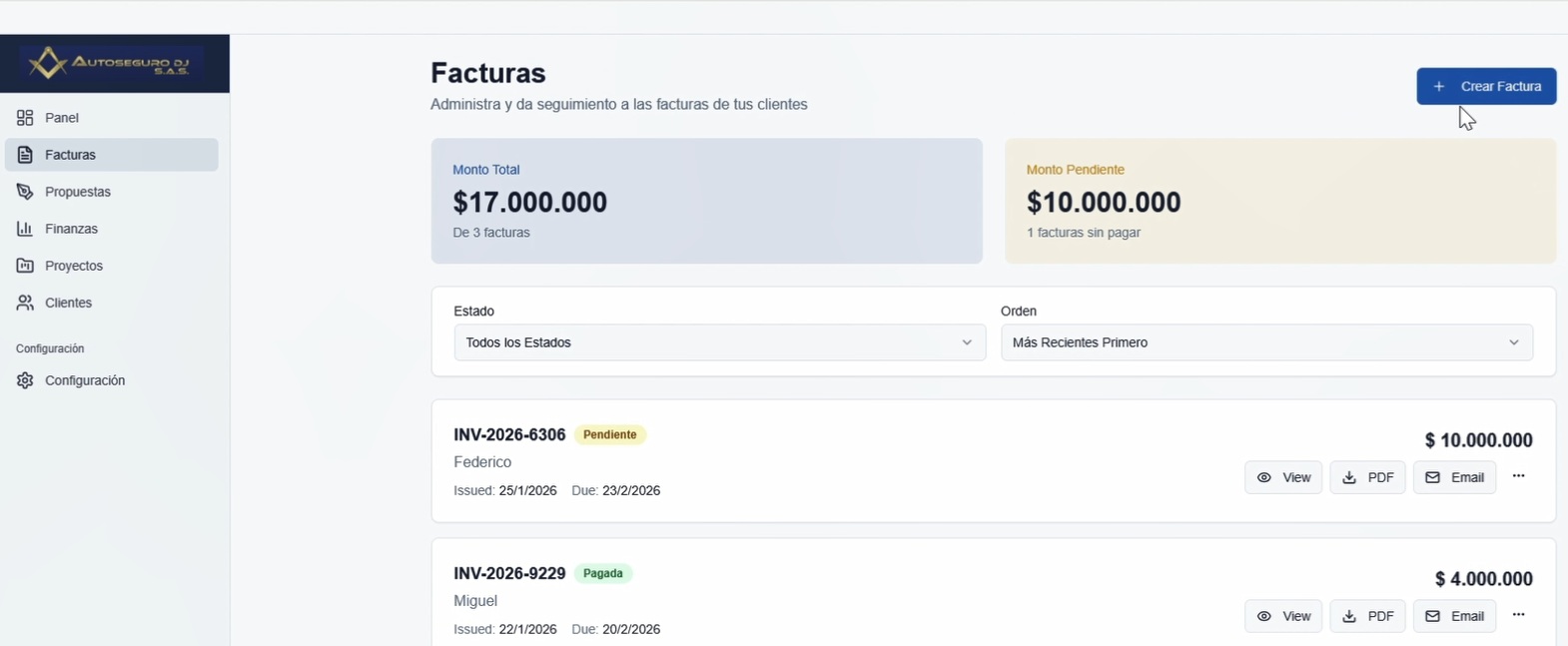Email invoice INV-2026-6306 to client
The image size is (1568, 646).
[x=1454, y=477]
